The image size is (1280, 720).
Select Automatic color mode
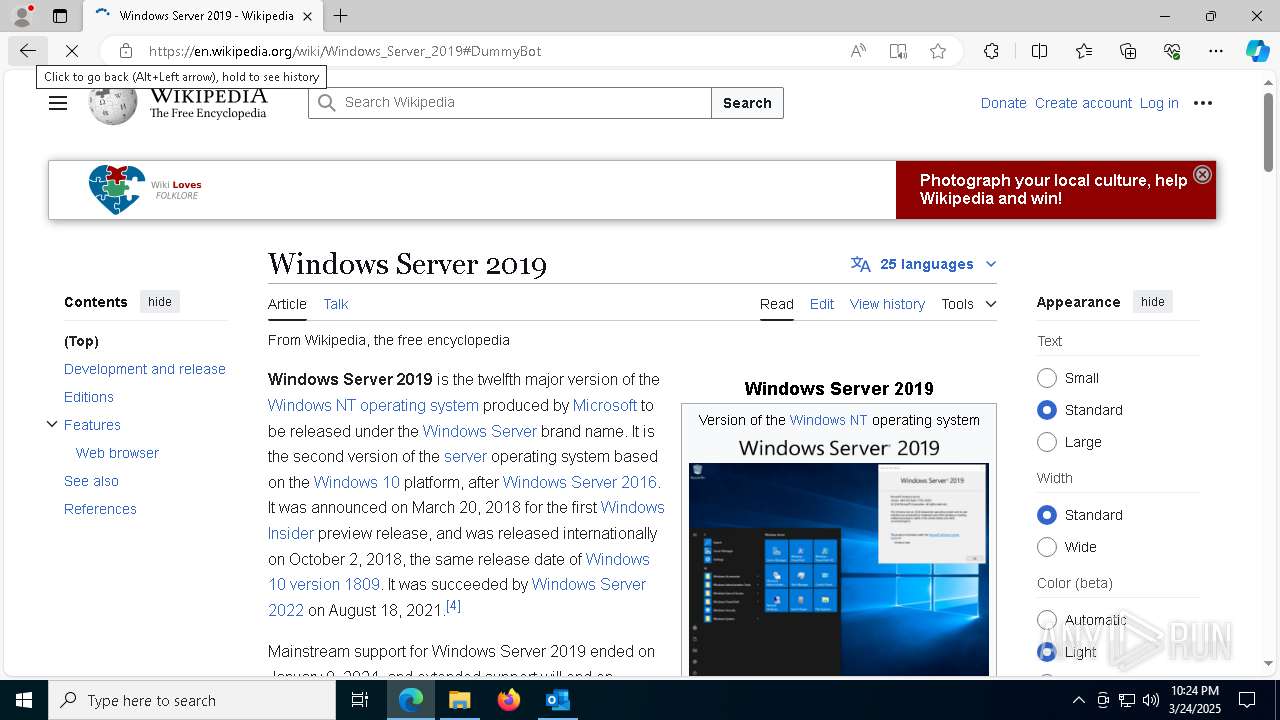(x=1047, y=620)
